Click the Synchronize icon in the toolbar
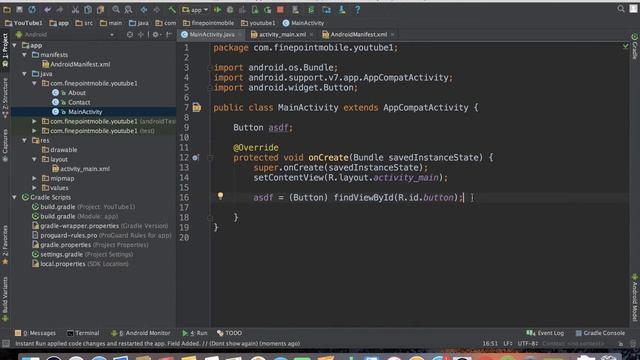 [32, 9]
